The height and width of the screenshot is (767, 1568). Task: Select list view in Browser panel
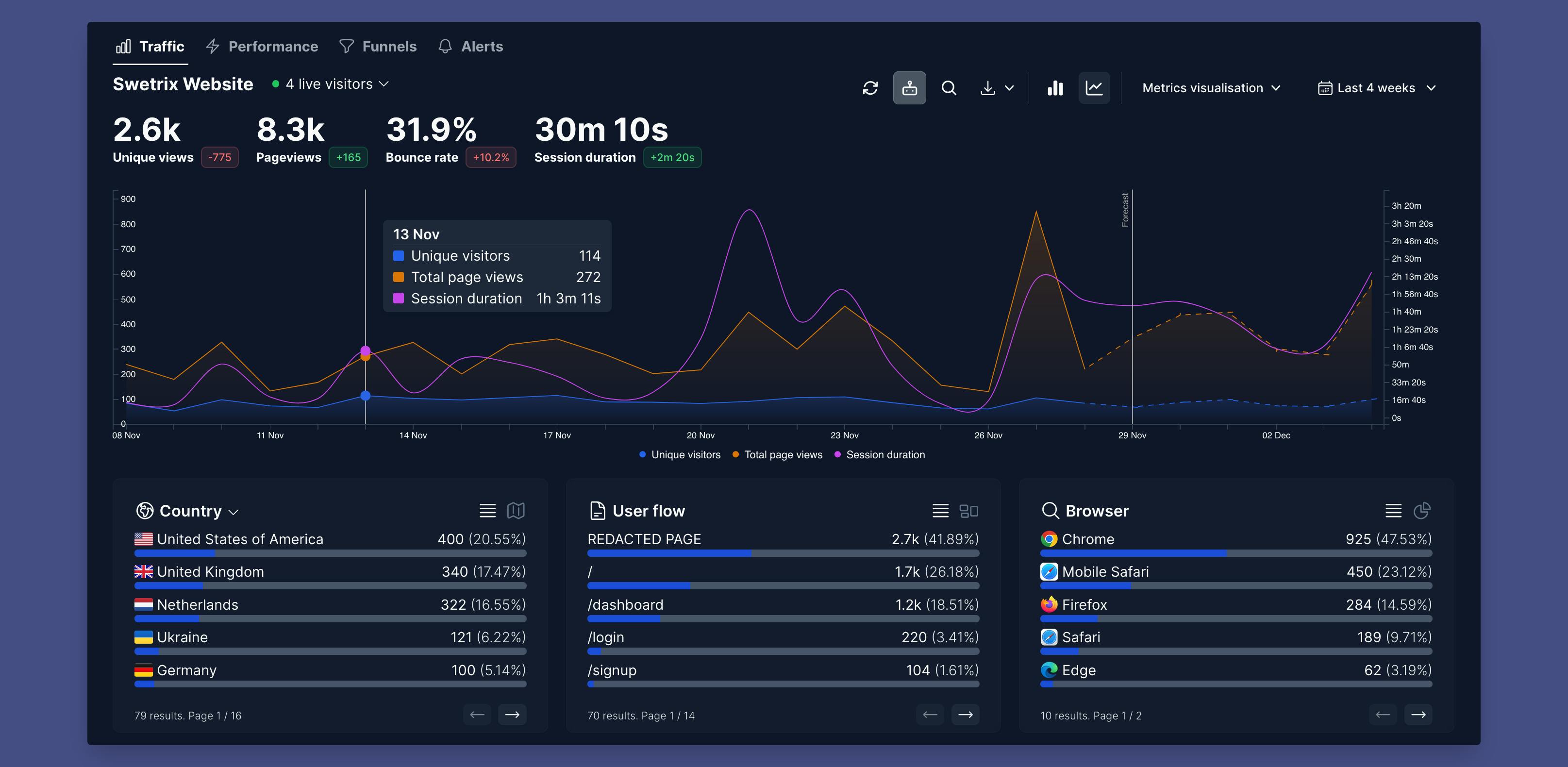click(1393, 511)
